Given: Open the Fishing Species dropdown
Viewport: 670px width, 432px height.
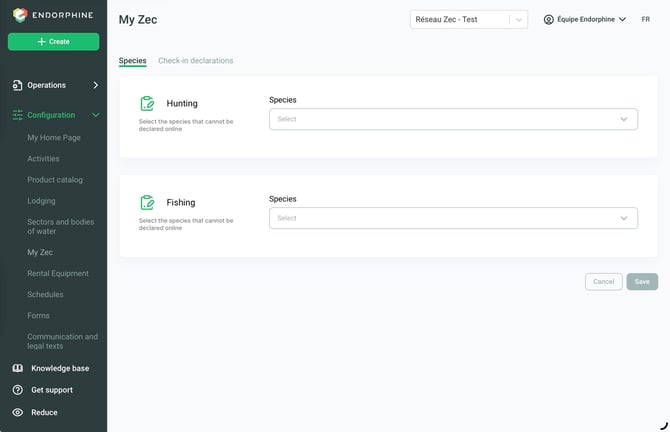Looking at the screenshot, I should 453,218.
